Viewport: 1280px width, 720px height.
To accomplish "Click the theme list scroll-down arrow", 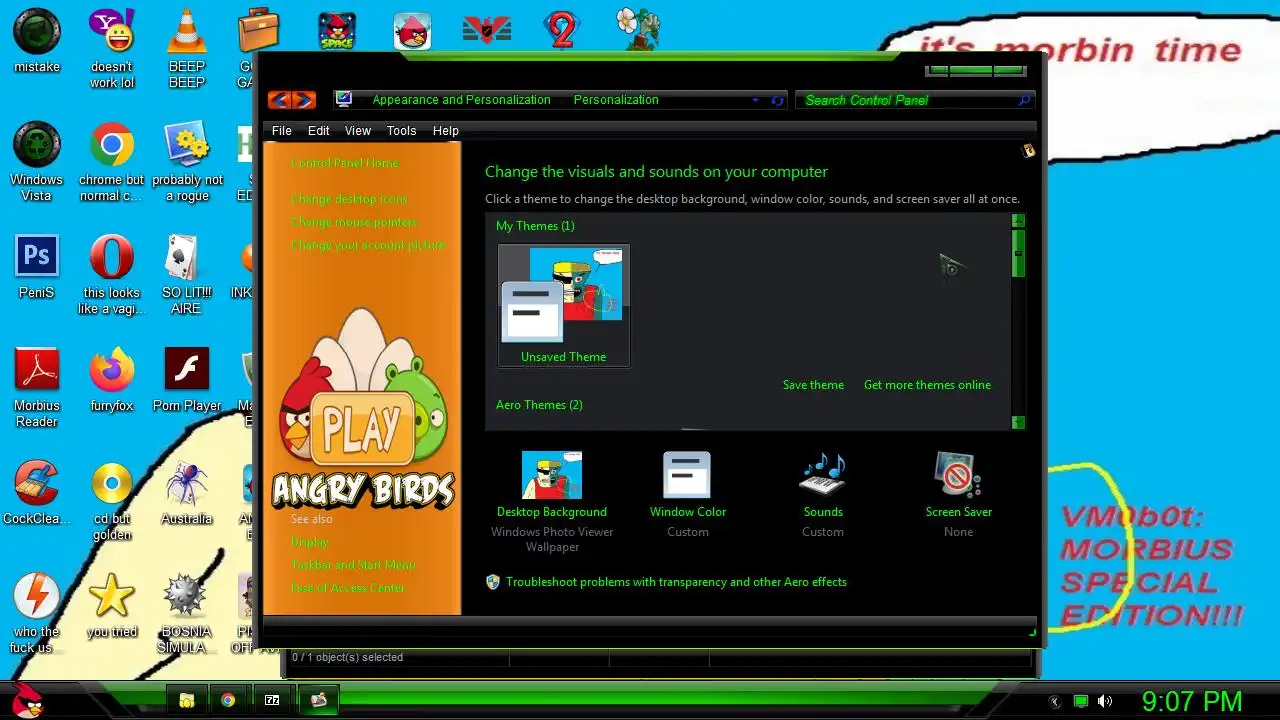I will point(1018,422).
